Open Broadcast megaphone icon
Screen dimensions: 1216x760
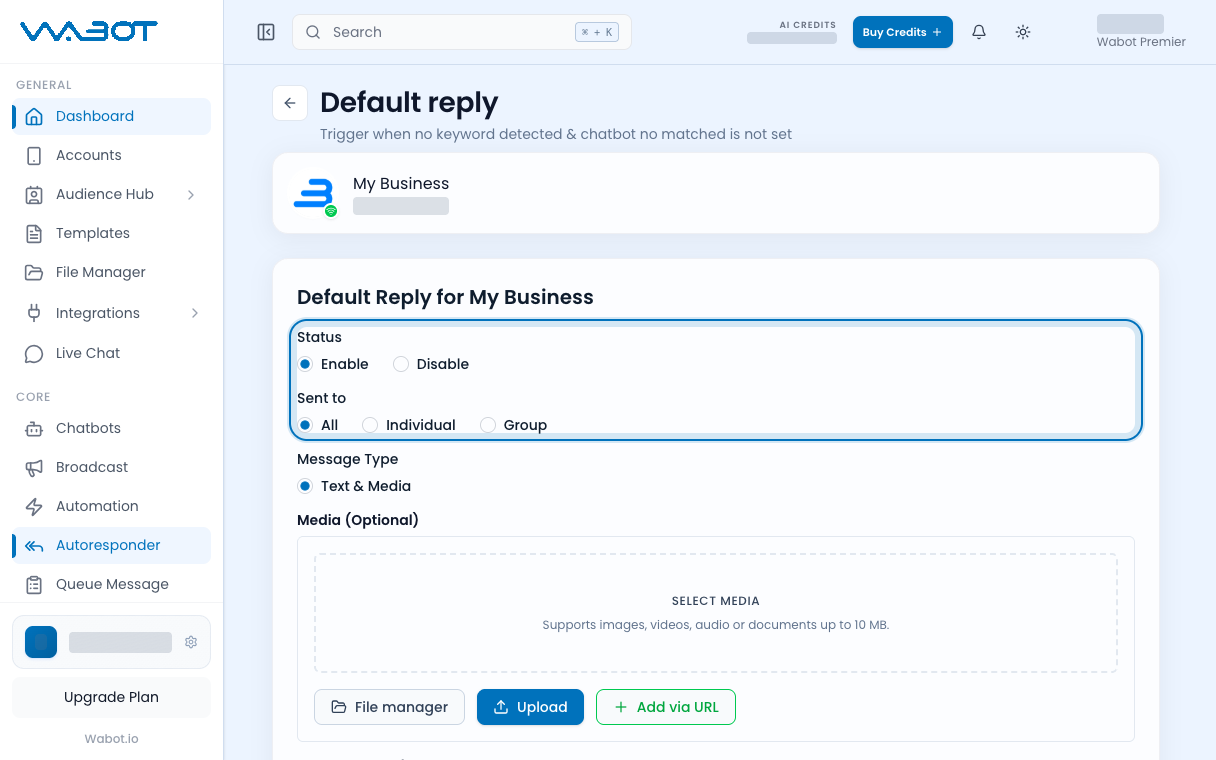coord(34,467)
